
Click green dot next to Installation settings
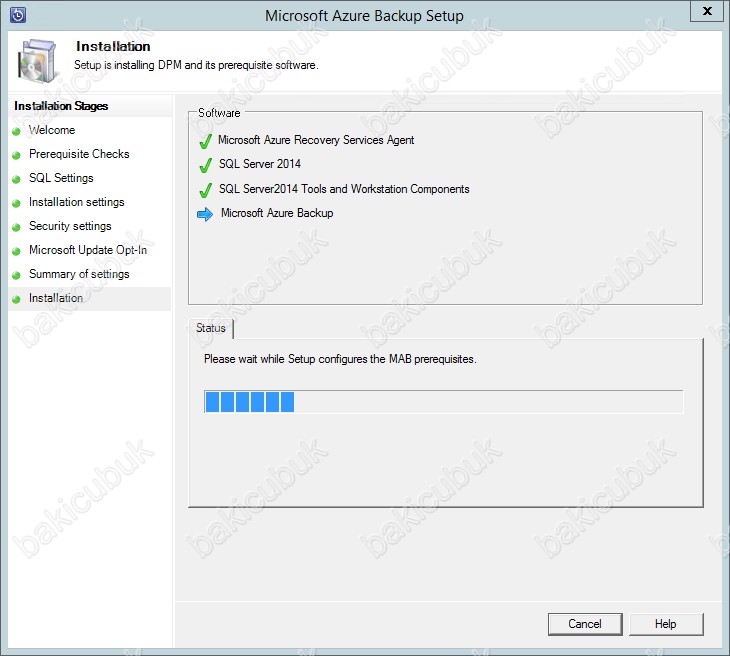click(x=16, y=203)
